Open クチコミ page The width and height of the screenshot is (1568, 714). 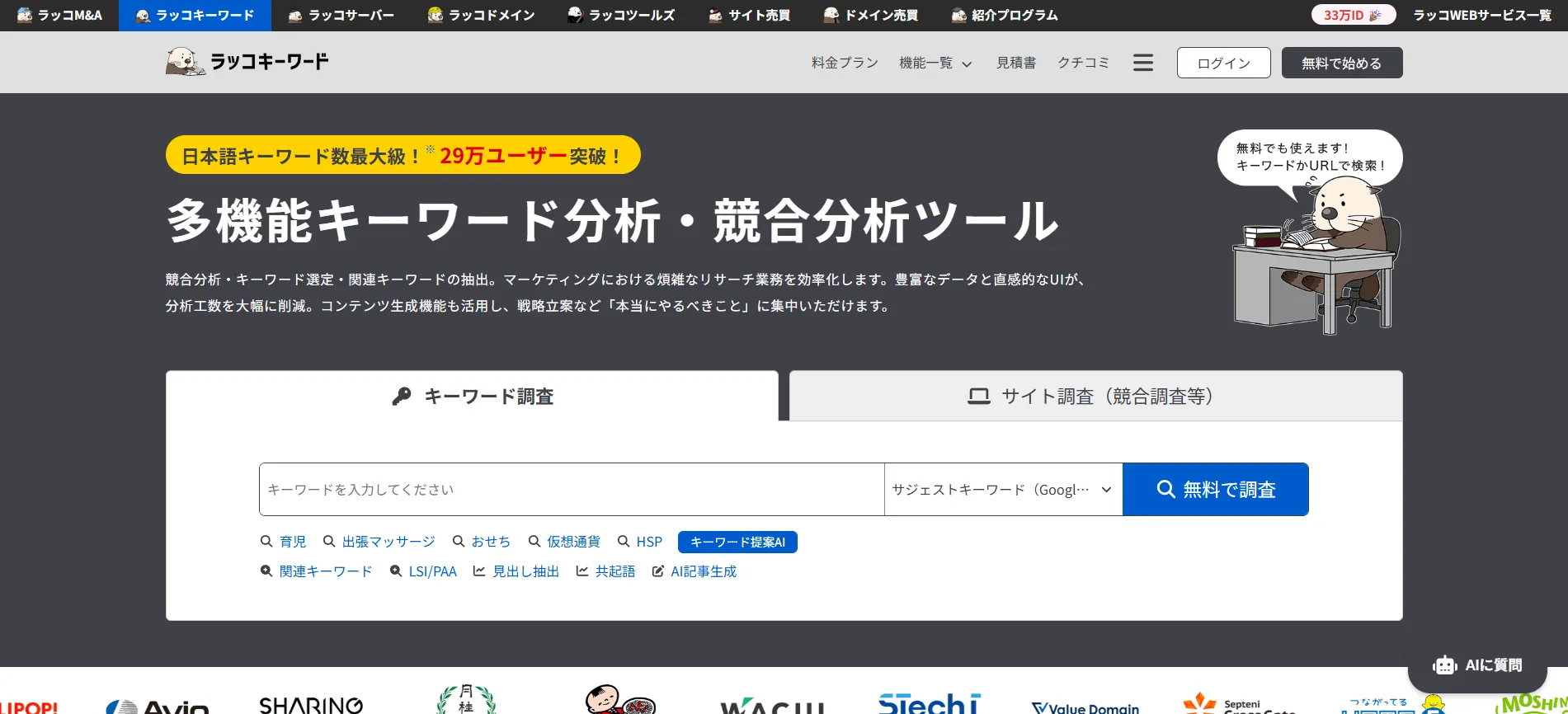[1084, 63]
